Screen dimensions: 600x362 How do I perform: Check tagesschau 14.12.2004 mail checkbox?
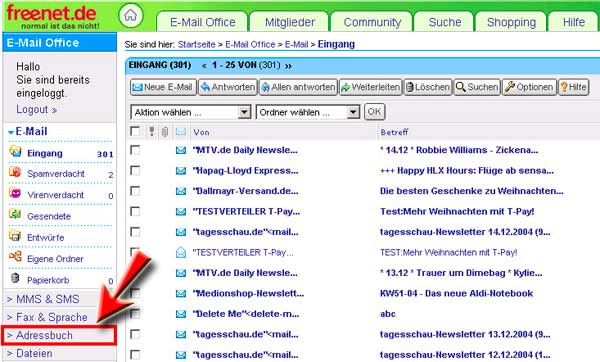click(135, 232)
